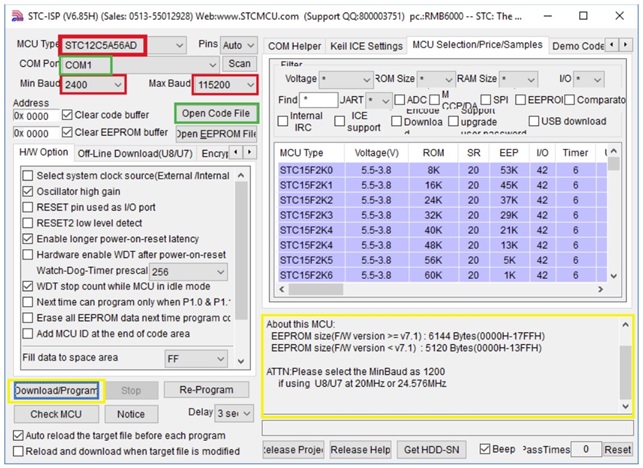The image size is (643, 468).
Task: Expand Watch-Dog-Timer prescal 256 dropdown
Action: pos(218,271)
